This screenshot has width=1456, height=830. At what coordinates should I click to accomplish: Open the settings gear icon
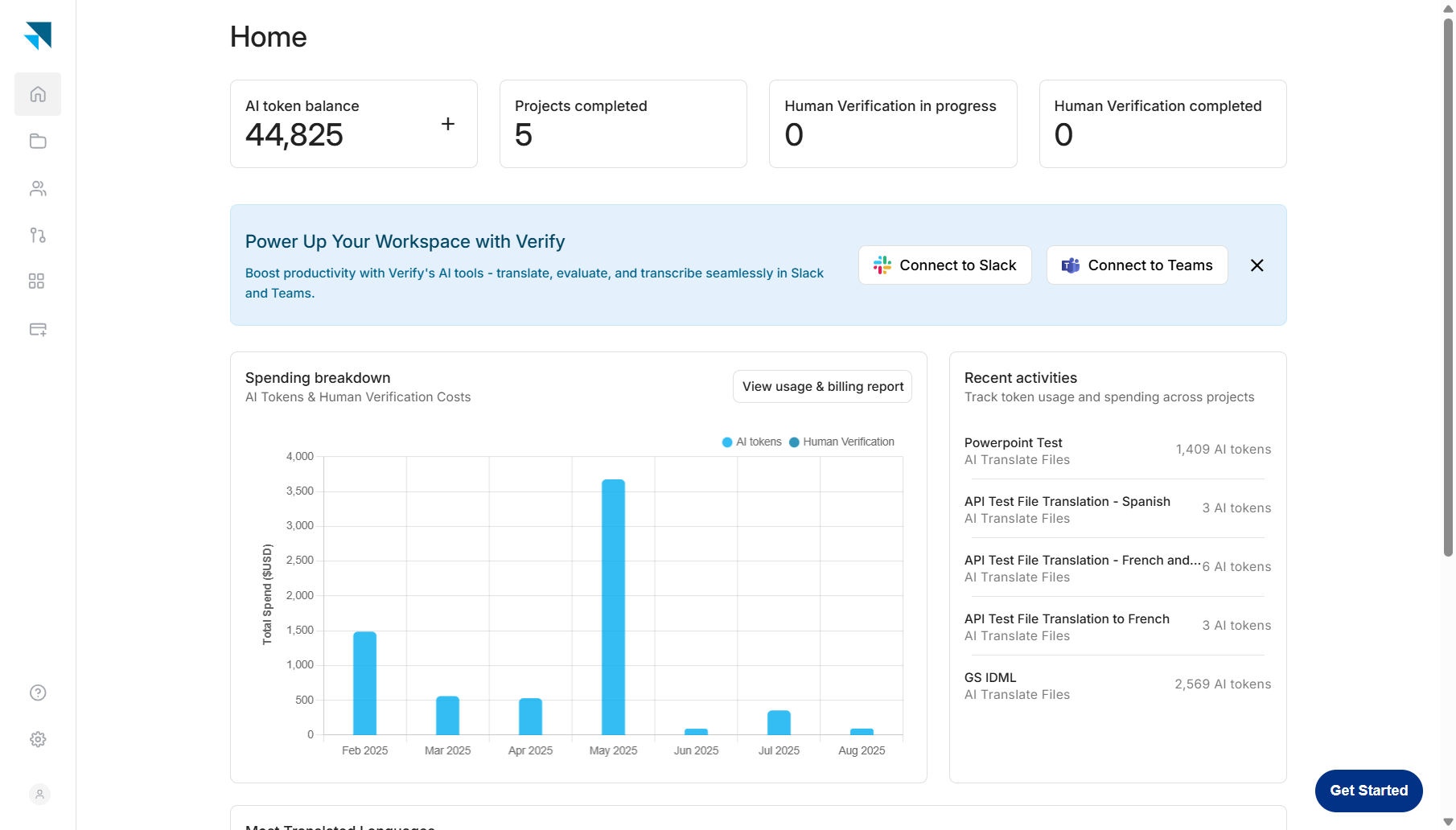38,739
